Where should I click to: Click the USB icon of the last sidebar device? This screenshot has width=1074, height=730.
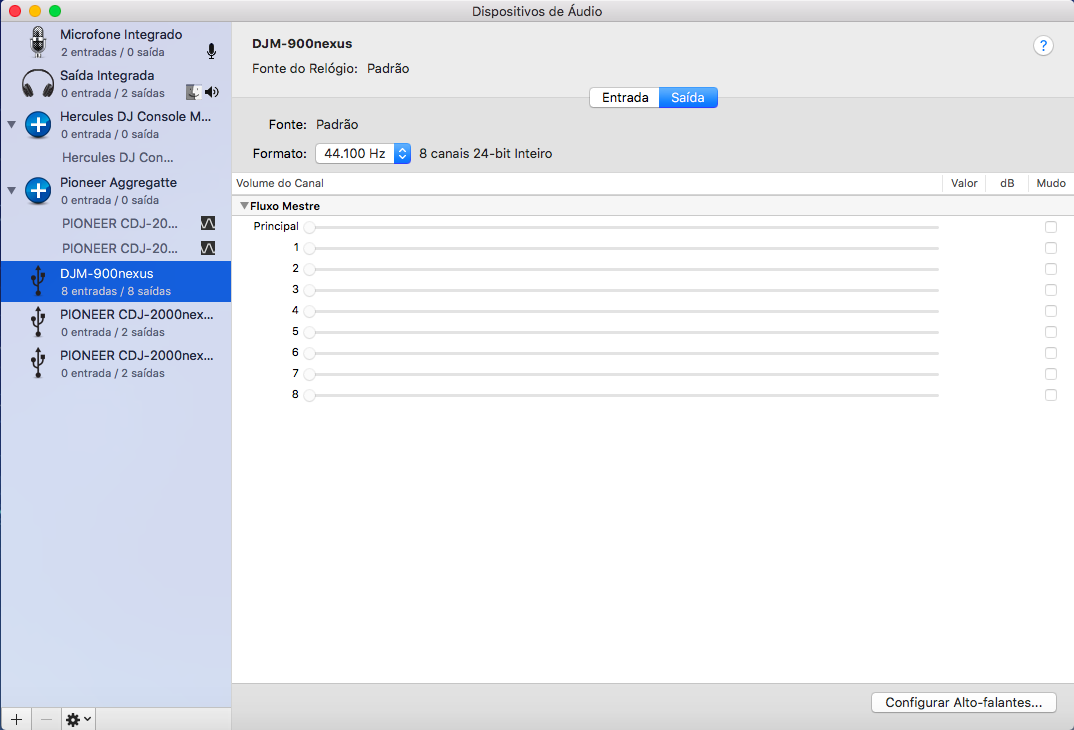(38, 364)
